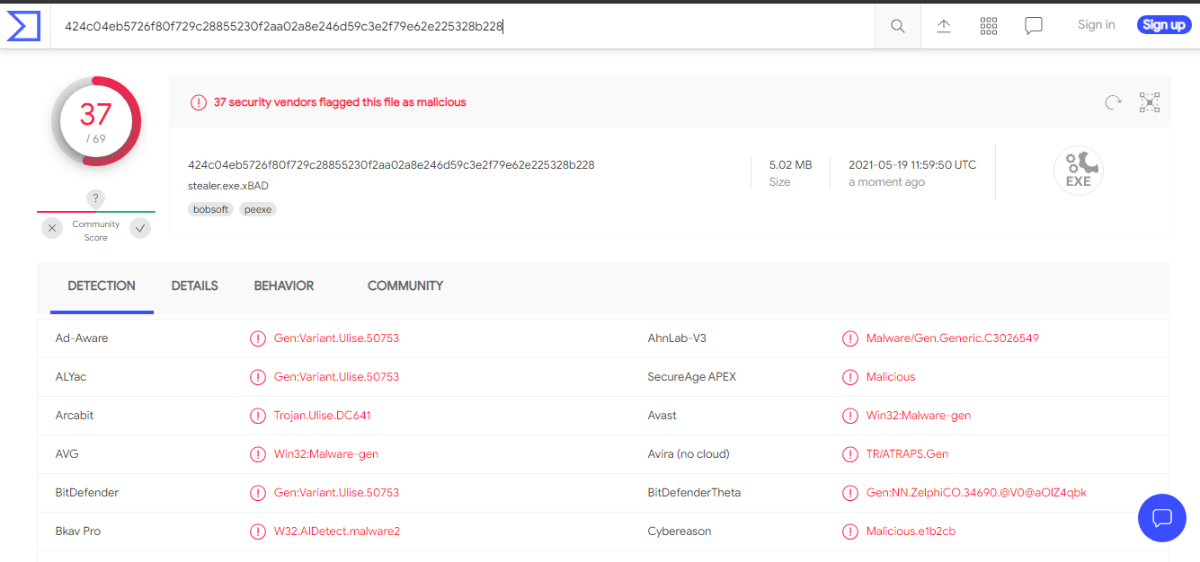Click the Sign in link
The height and width of the screenshot is (562, 1200).
1096,25
